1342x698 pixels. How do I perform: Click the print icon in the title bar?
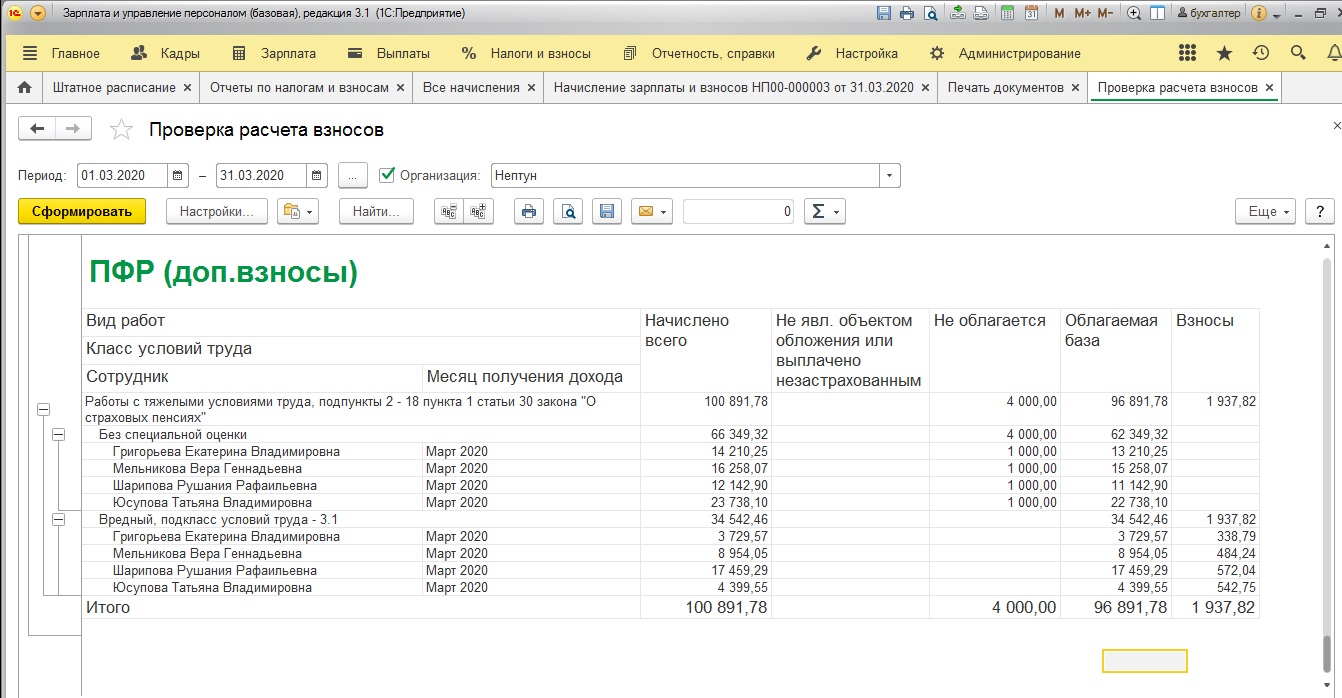click(907, 13)
